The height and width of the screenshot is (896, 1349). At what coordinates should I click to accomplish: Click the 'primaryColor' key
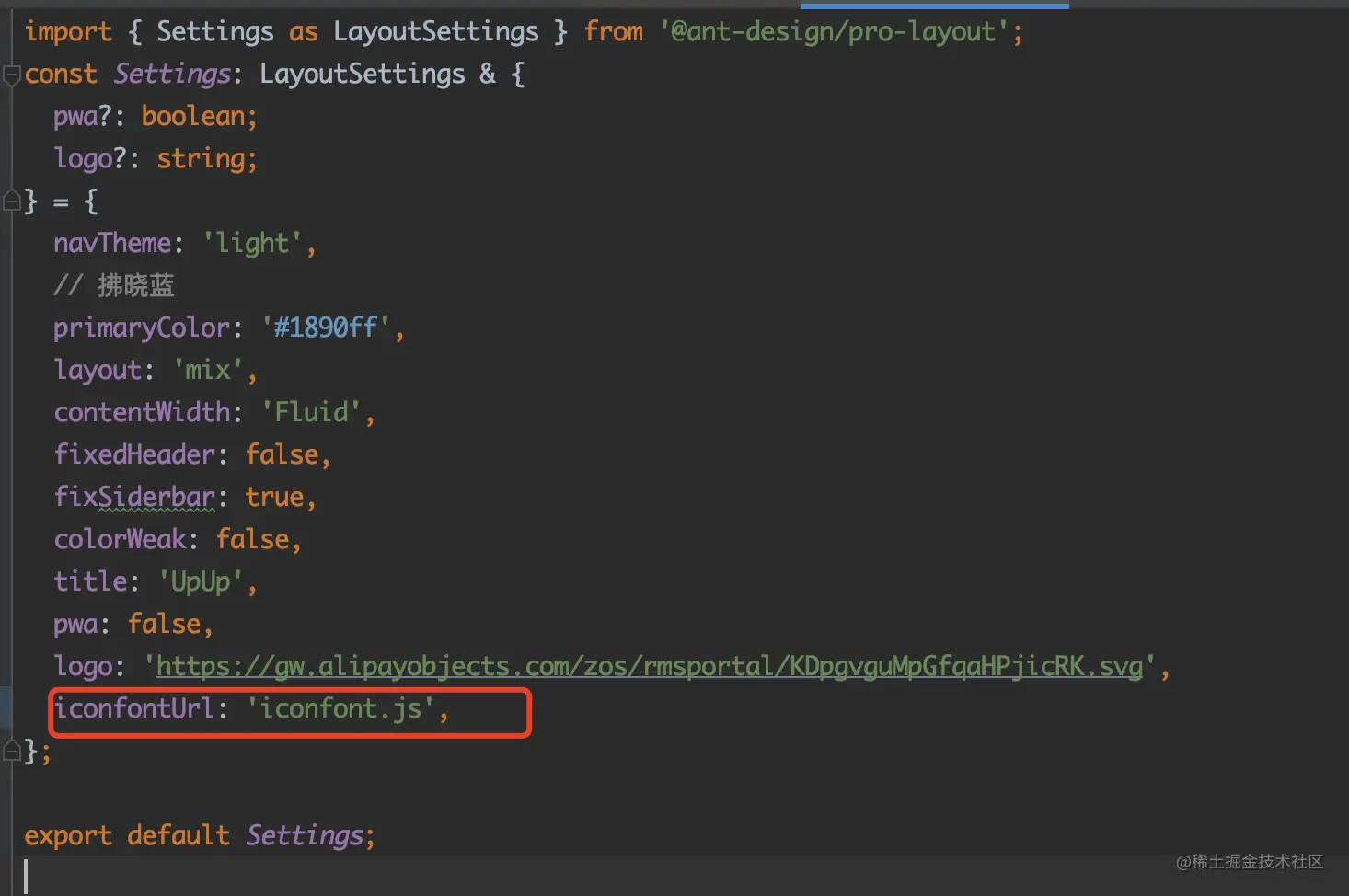[142, 327]
